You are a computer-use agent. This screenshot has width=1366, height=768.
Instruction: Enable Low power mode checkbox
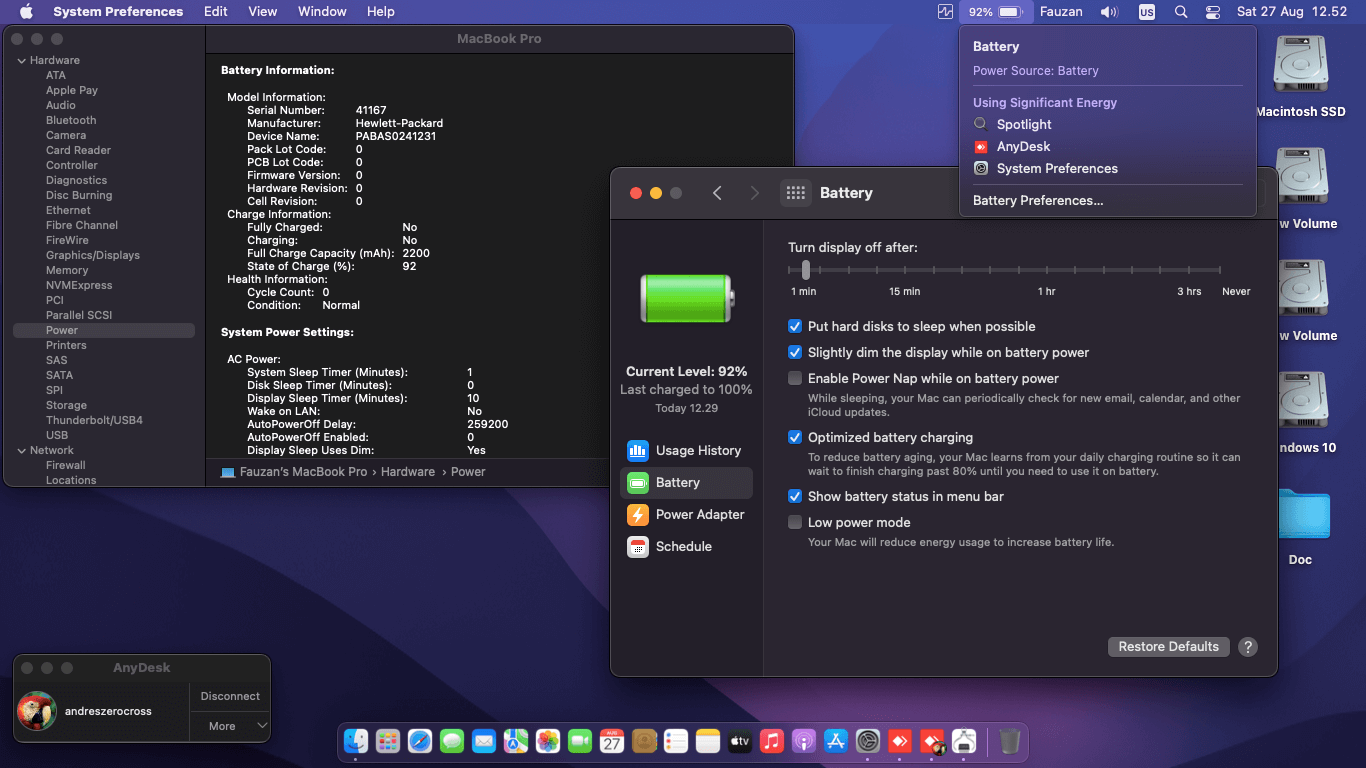coord(795,522)
